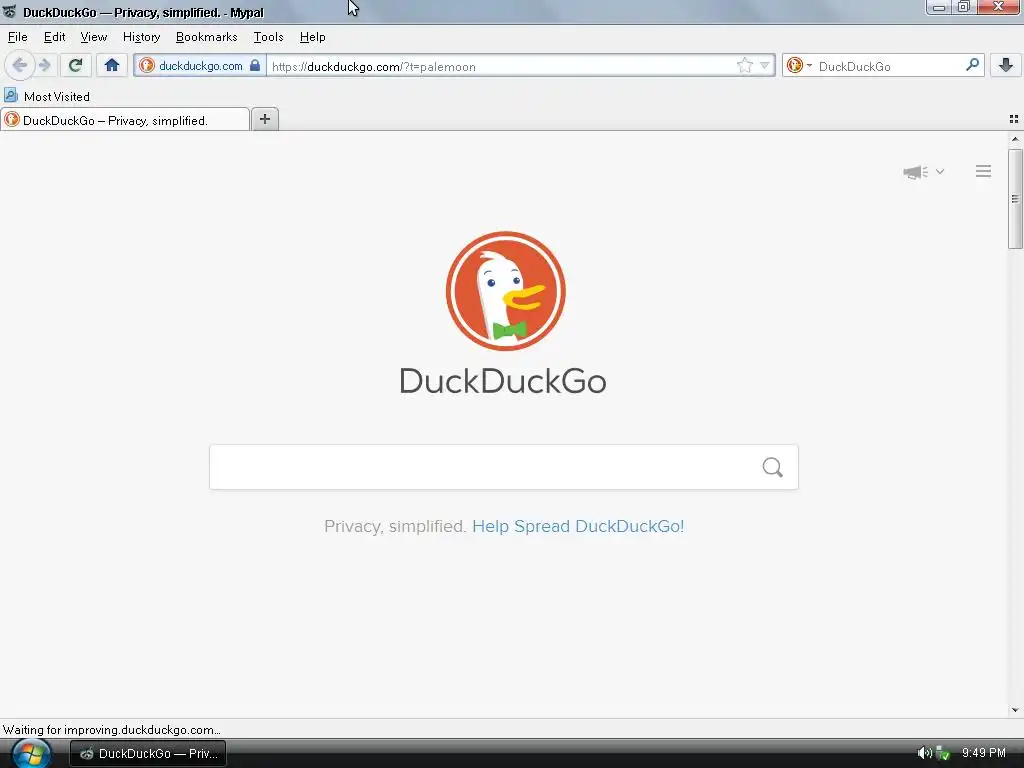The image size is (1024, 768).
Task: Click the 9:49 PM clock
Action: click(984, 753)
